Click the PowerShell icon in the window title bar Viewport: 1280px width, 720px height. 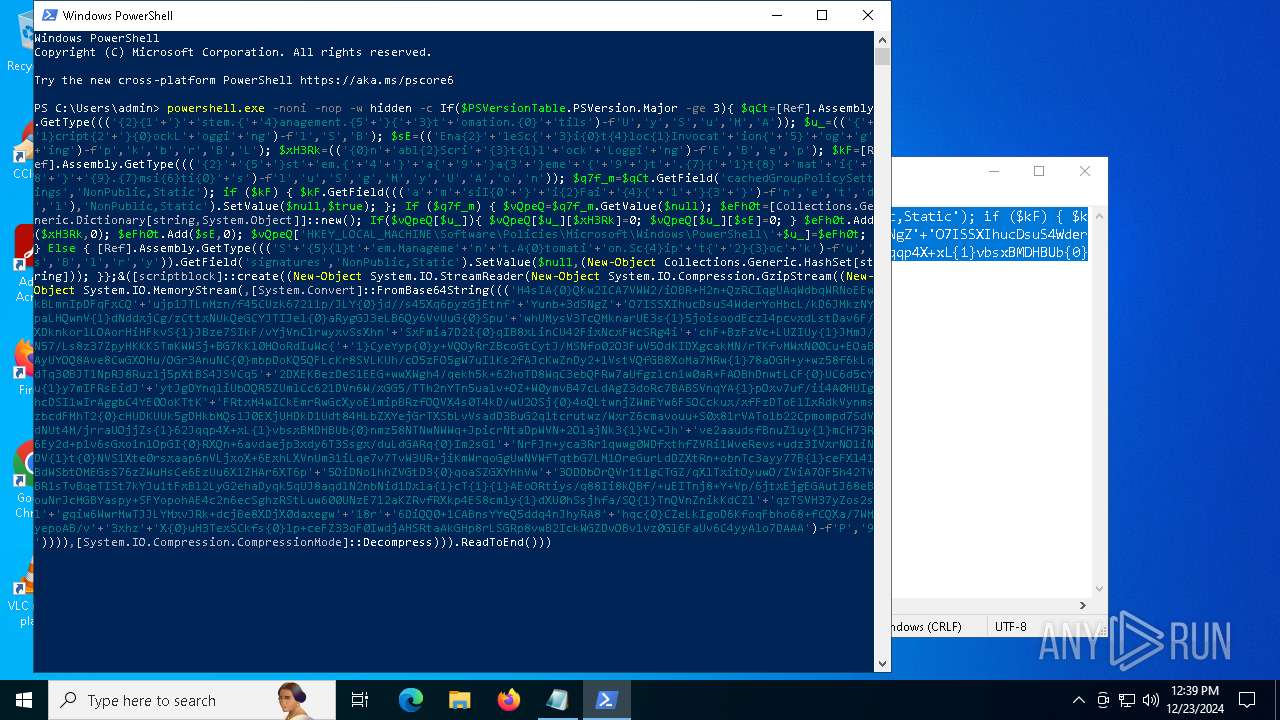tap(48, 15)
